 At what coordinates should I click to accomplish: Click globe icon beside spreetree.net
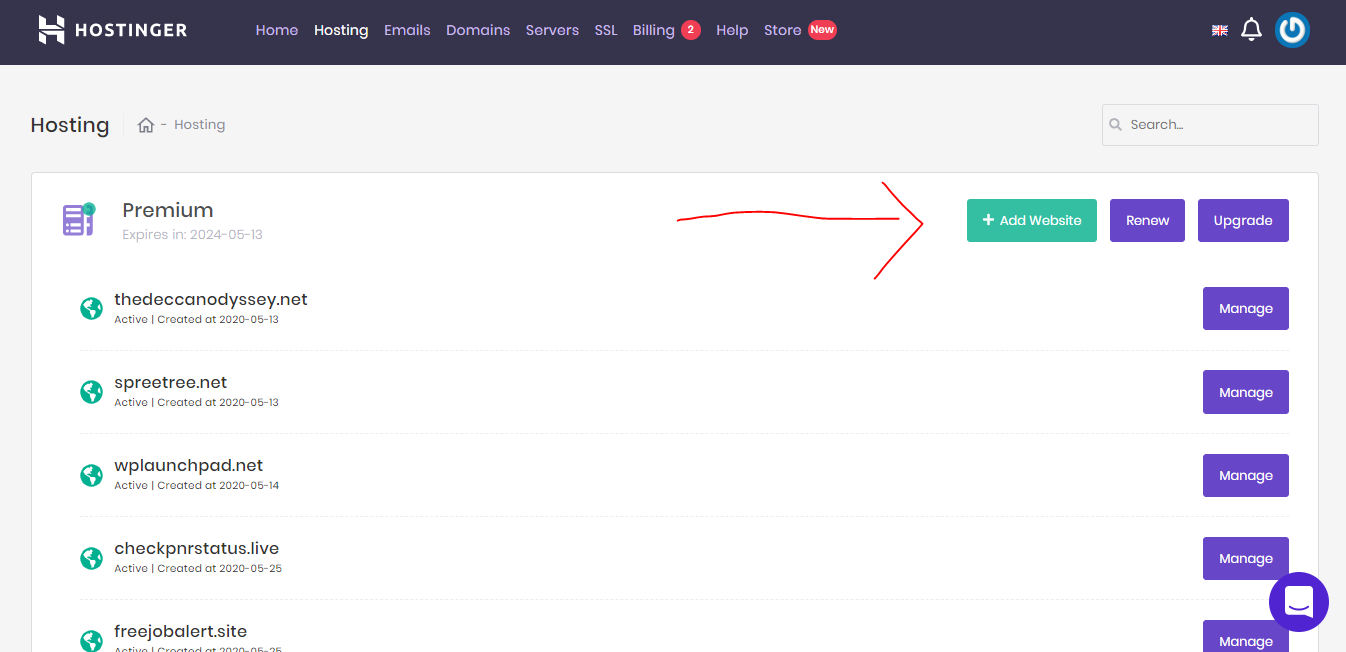(x=92, y=391)
